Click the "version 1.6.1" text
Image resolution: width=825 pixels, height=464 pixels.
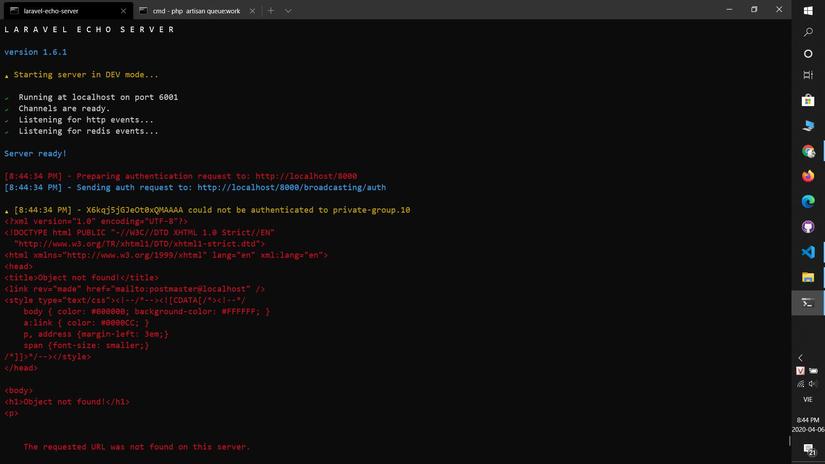click(x=35, y=52)
